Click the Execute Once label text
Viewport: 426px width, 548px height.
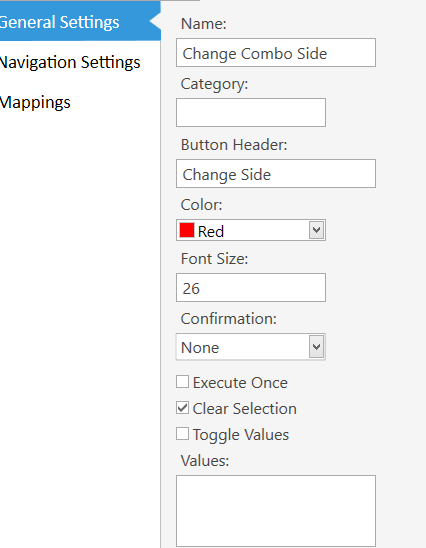pos(240,383)
